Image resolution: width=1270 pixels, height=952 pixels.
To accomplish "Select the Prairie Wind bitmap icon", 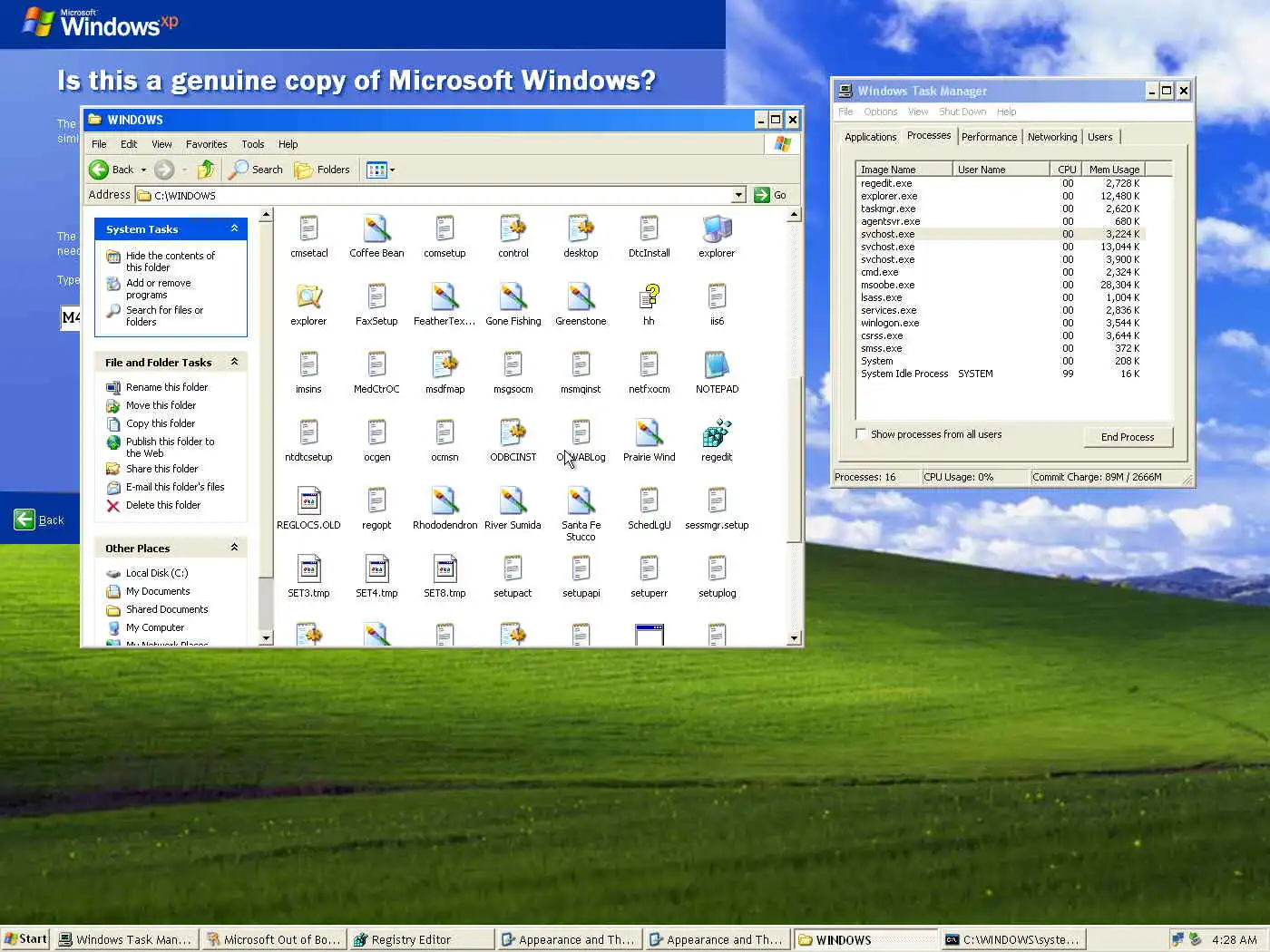I will click(x=649, y=432).
